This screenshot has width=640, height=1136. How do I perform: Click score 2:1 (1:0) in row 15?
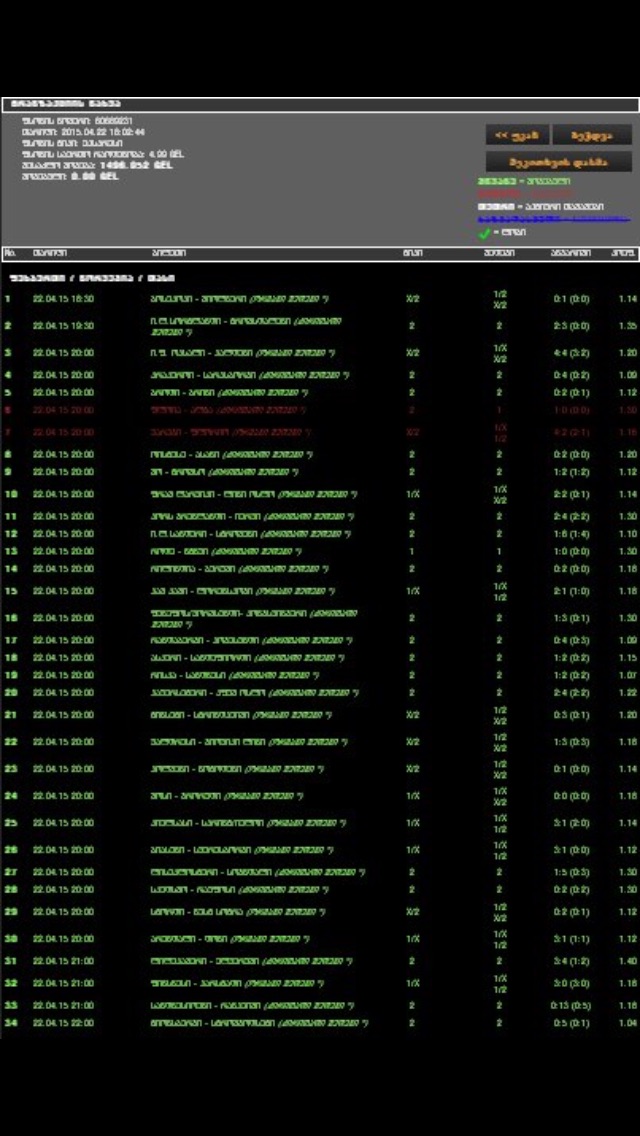[571, 592]
